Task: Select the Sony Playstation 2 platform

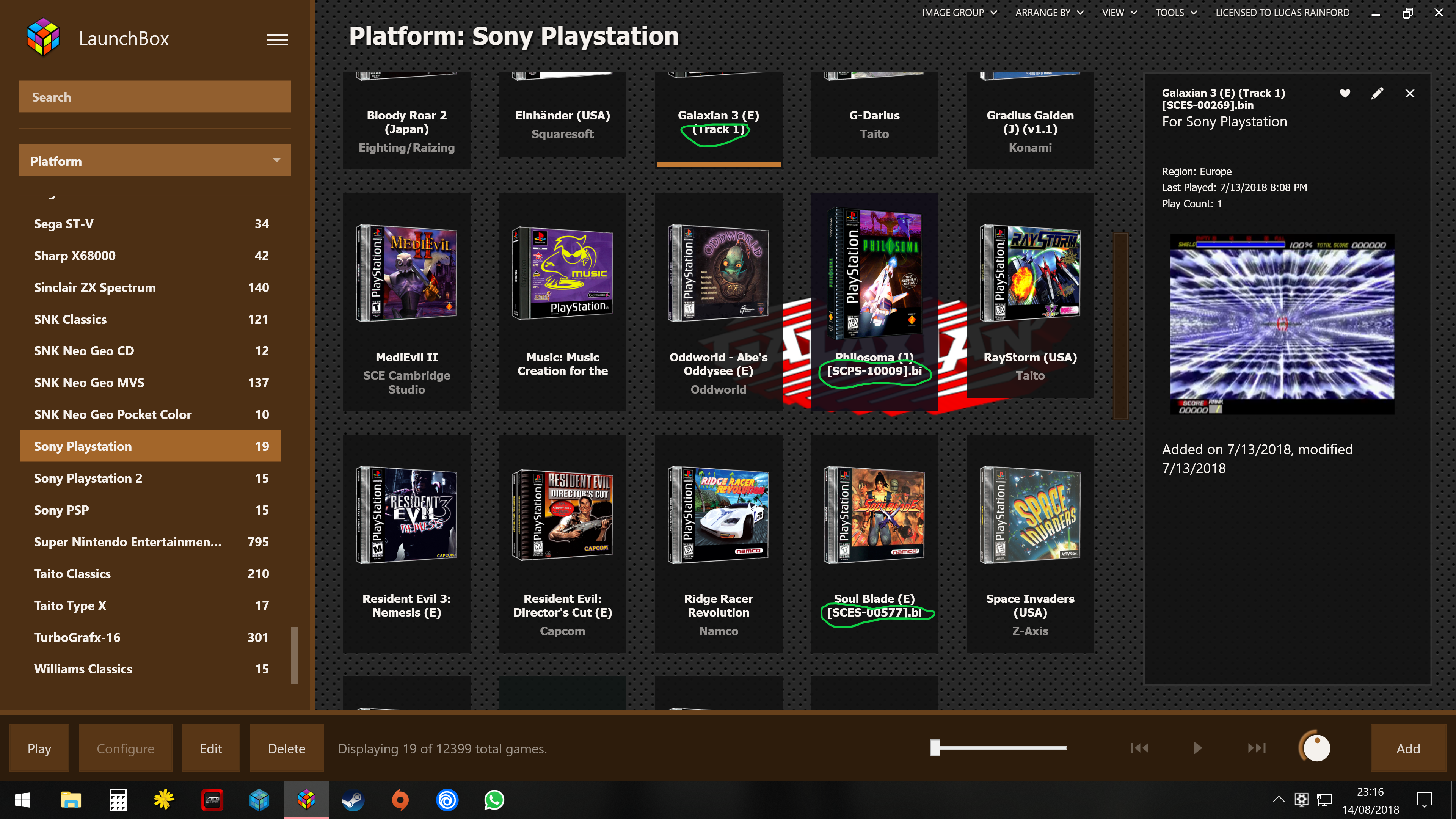Action: [x=151, y=478]
